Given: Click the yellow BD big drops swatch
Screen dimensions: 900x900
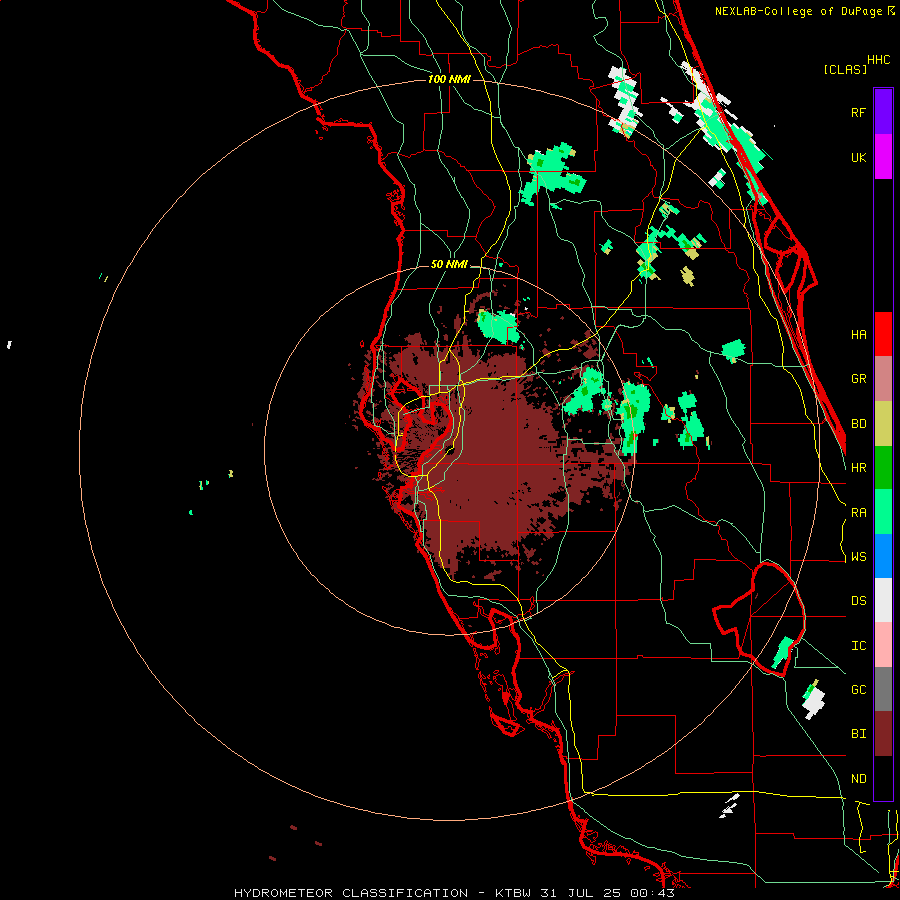Looking at the screenshot, I should [x=883, y=424].
